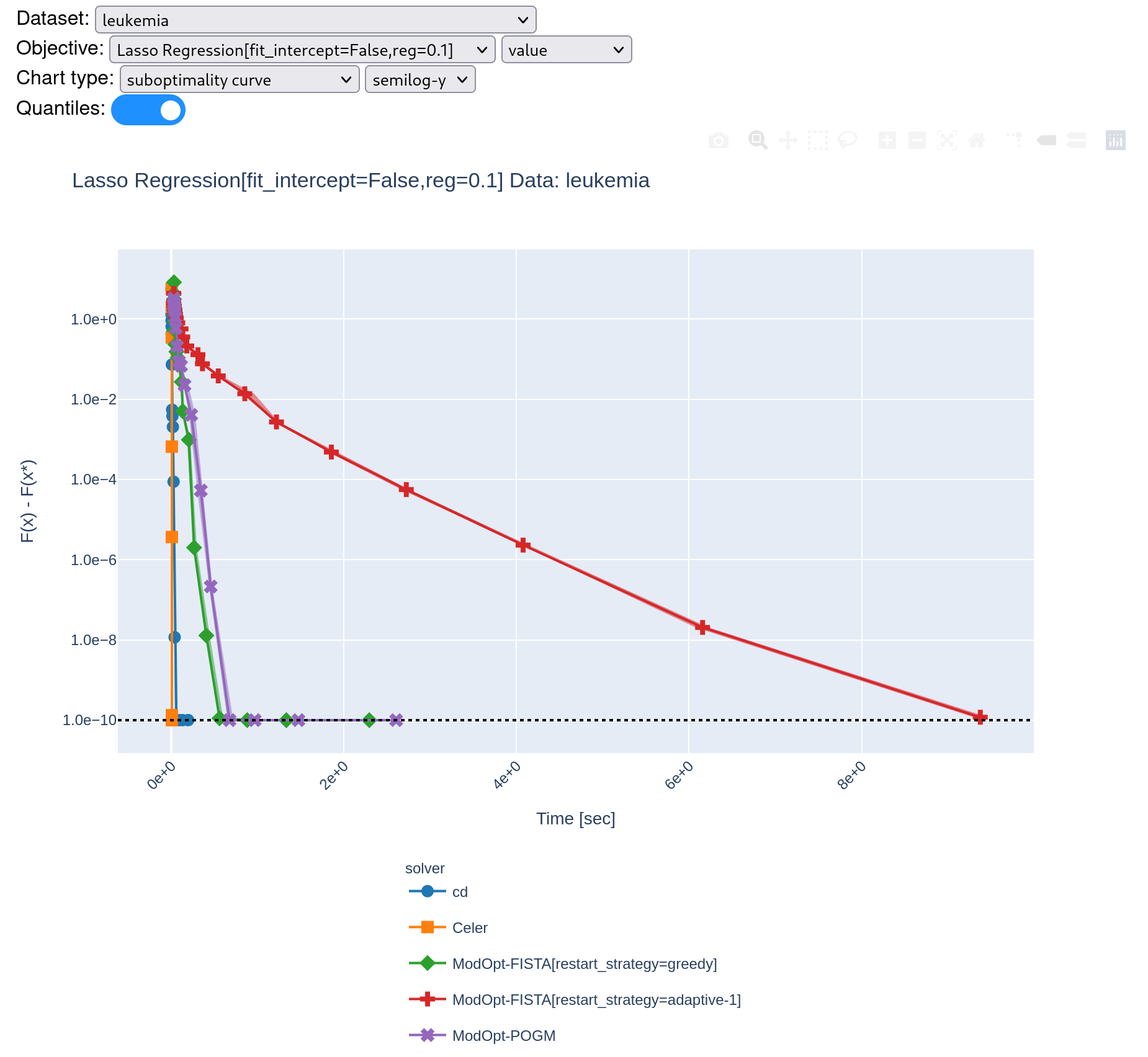This screenshot has height=1057, width=1148.
Task: Click the y-axis tick label 1.0e−2
Action: tap(94, 399)
